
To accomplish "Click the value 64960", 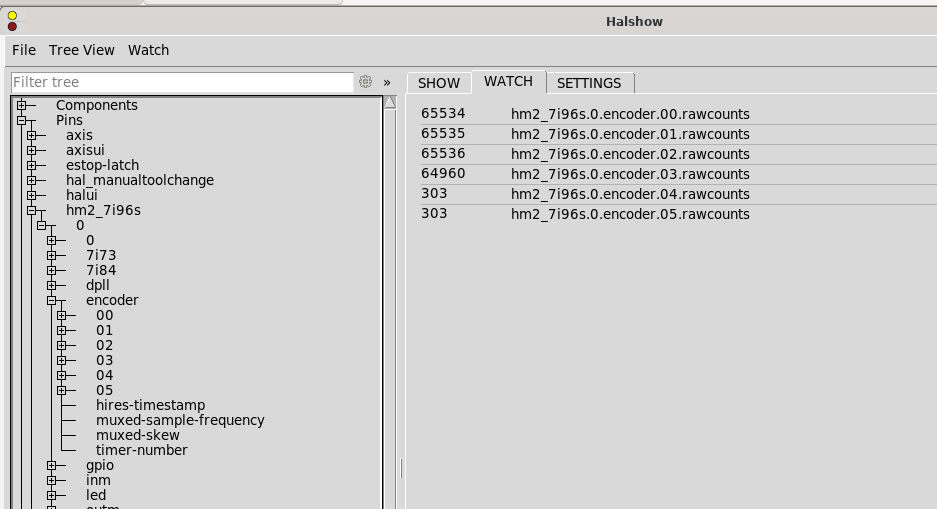I will click(x=443, y=173).
